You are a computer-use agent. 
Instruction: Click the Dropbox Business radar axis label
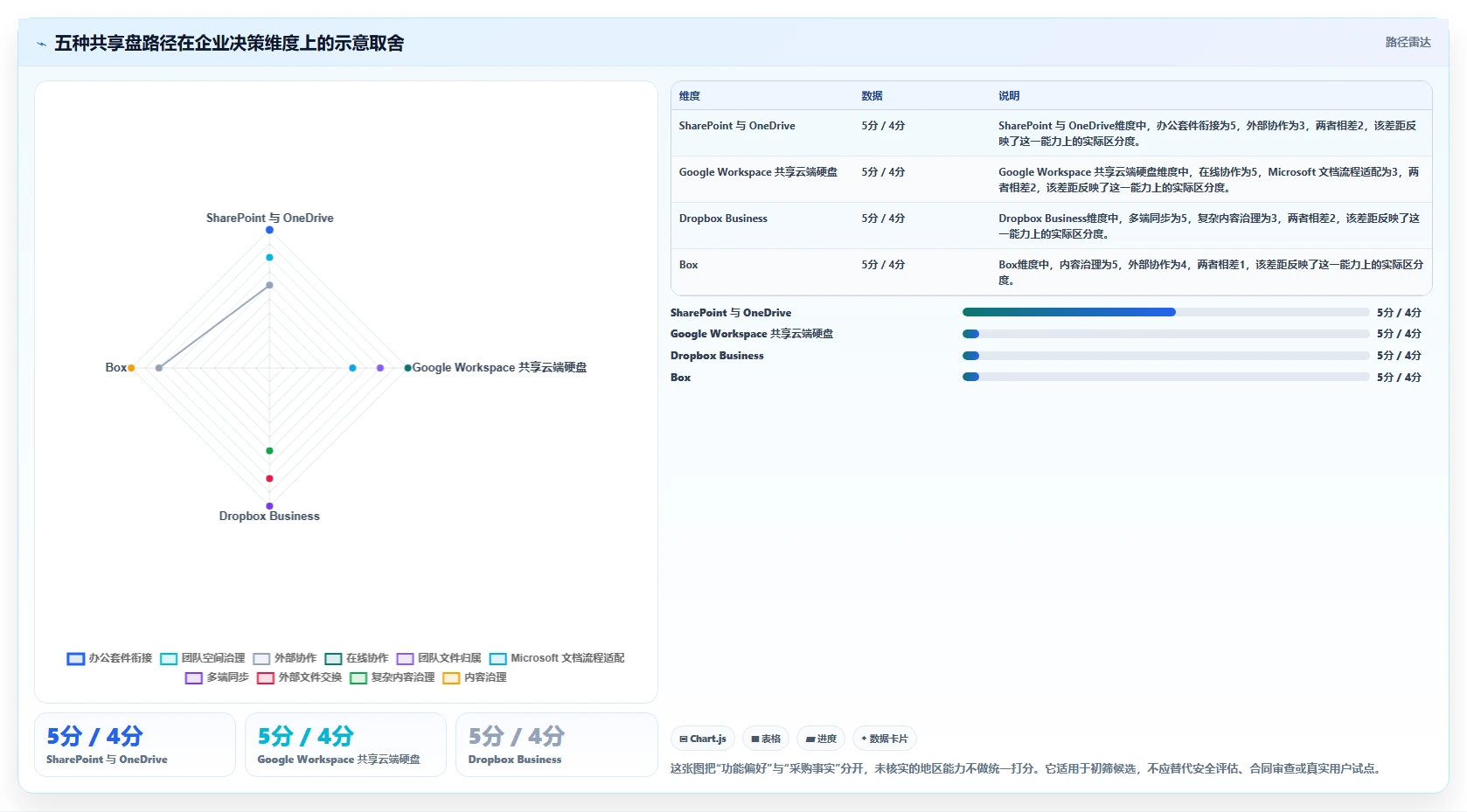click(x=269, y=517)
